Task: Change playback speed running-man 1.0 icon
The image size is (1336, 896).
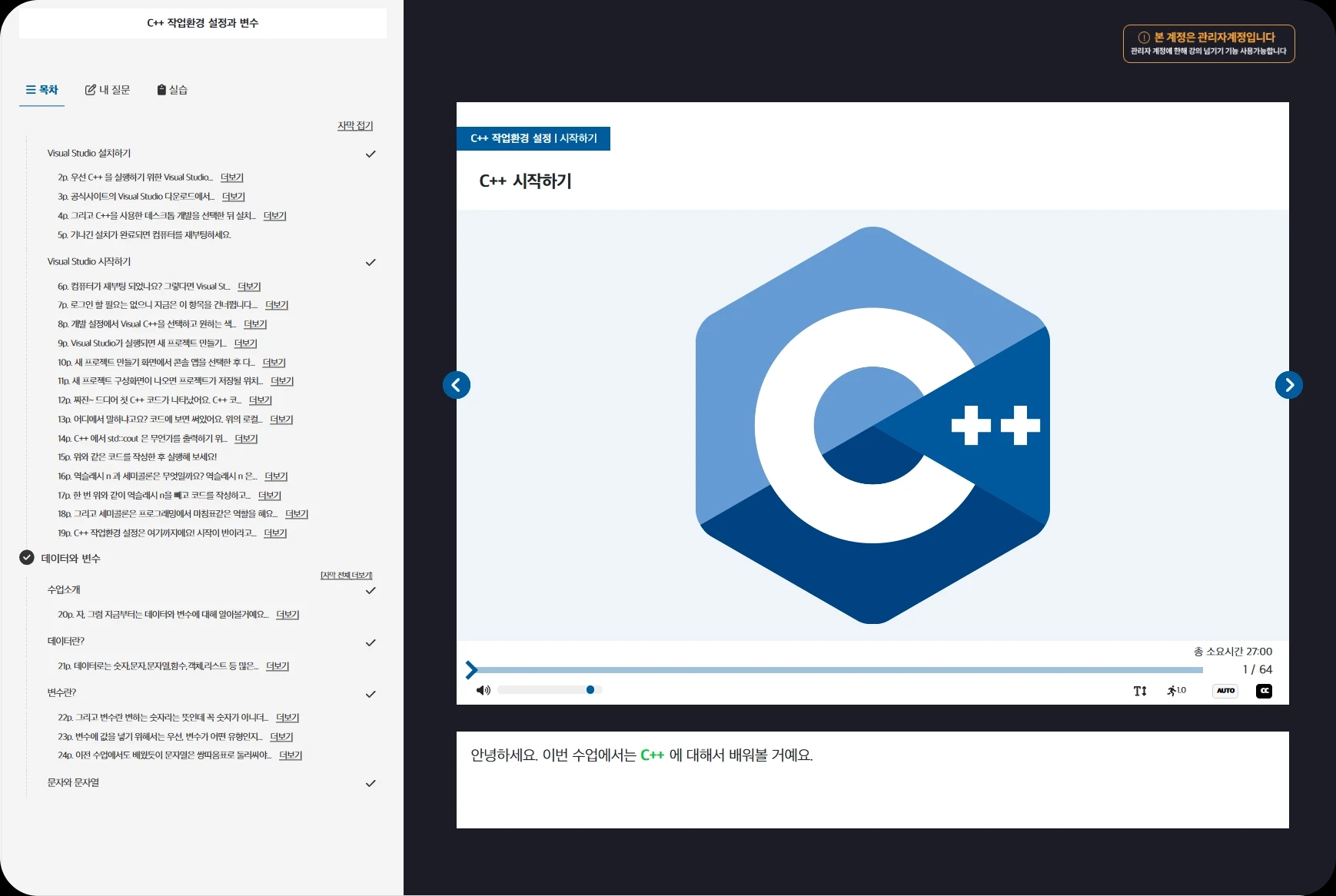Action: tap(1176, 691)
